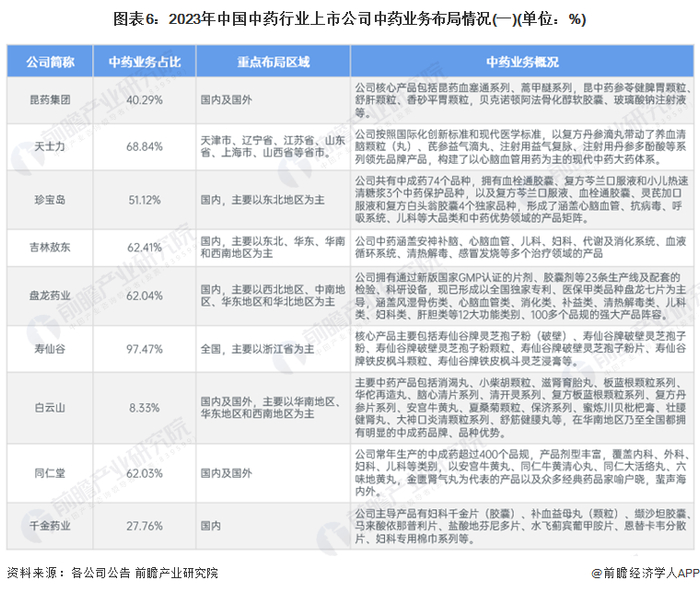Select the '中药业务占比' column header
This screenshot has width=700, height=592.
144,62
